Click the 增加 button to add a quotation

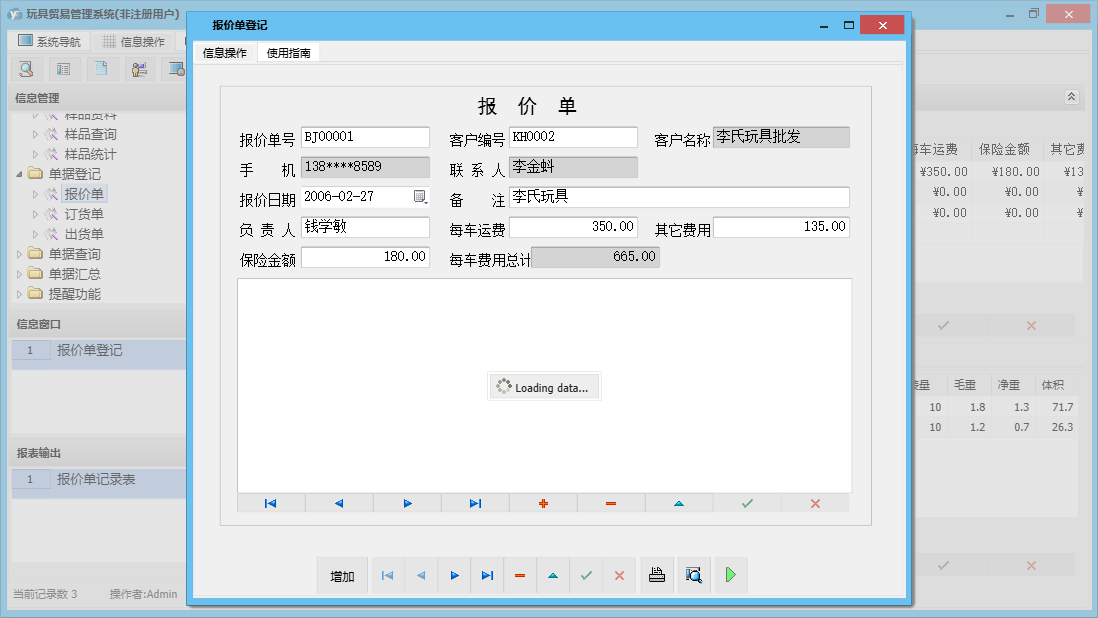[x=342, y=575]
